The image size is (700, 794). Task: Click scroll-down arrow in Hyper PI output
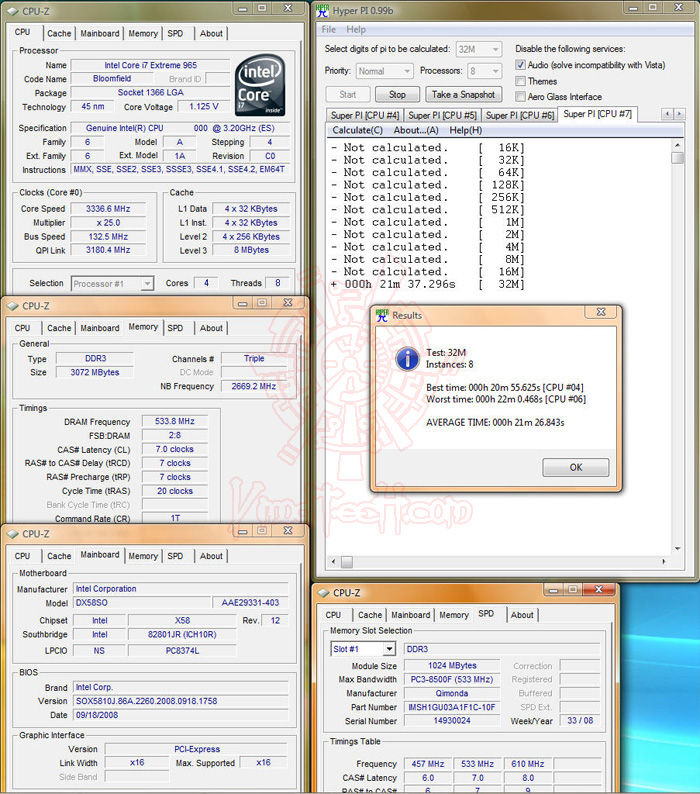677,548
